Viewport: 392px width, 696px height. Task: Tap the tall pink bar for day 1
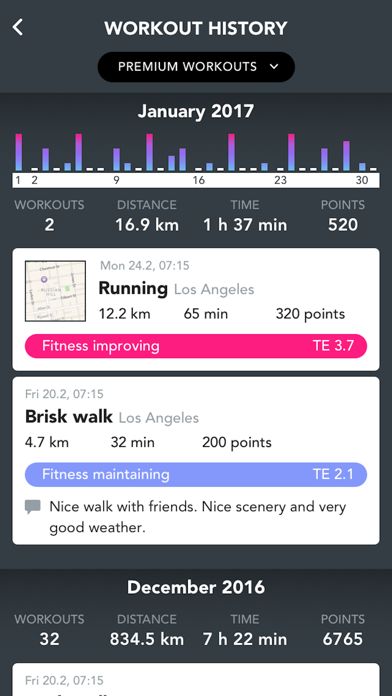tap(19, 152)
